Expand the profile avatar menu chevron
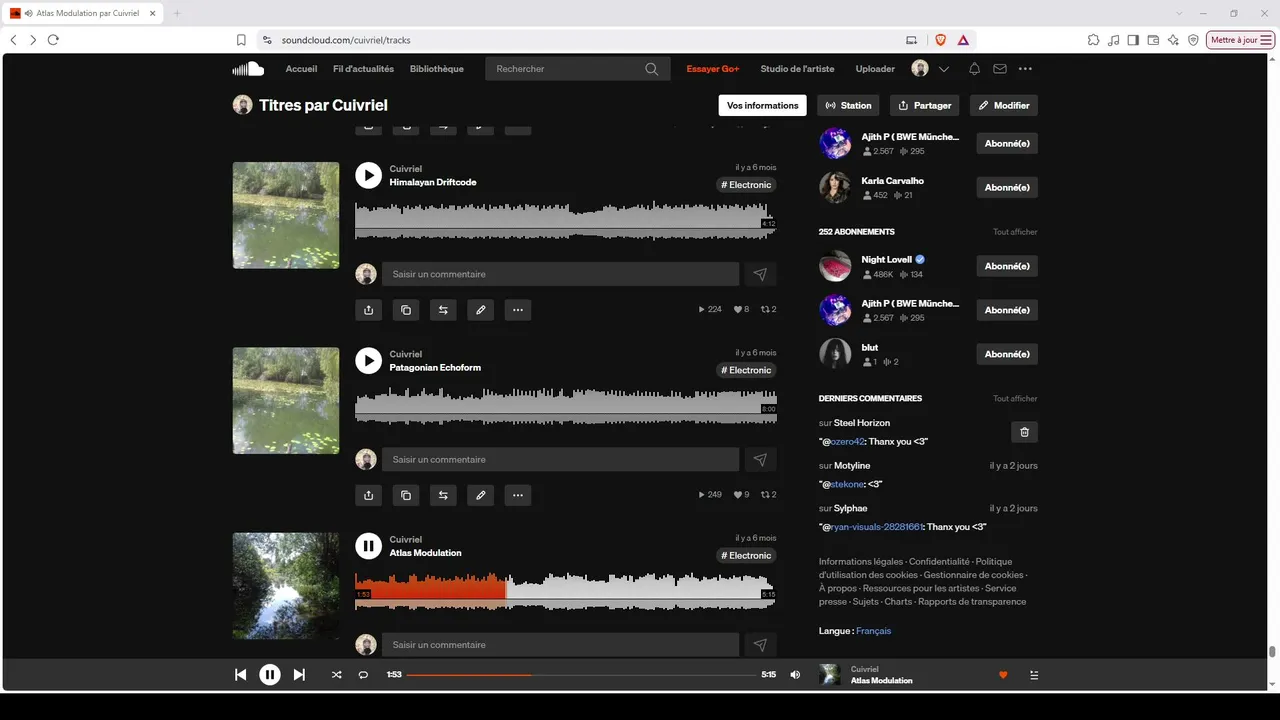1280x720 pixels. pyautogui.click(x=944, y=69)
